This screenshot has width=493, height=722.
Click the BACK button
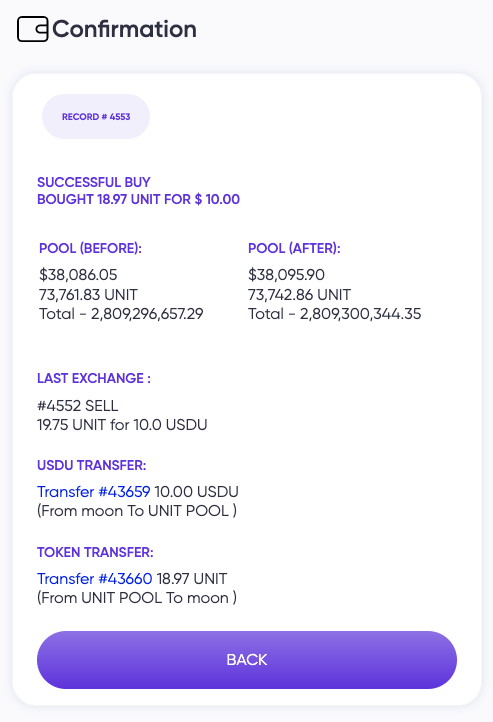click(x=247, y=659)
